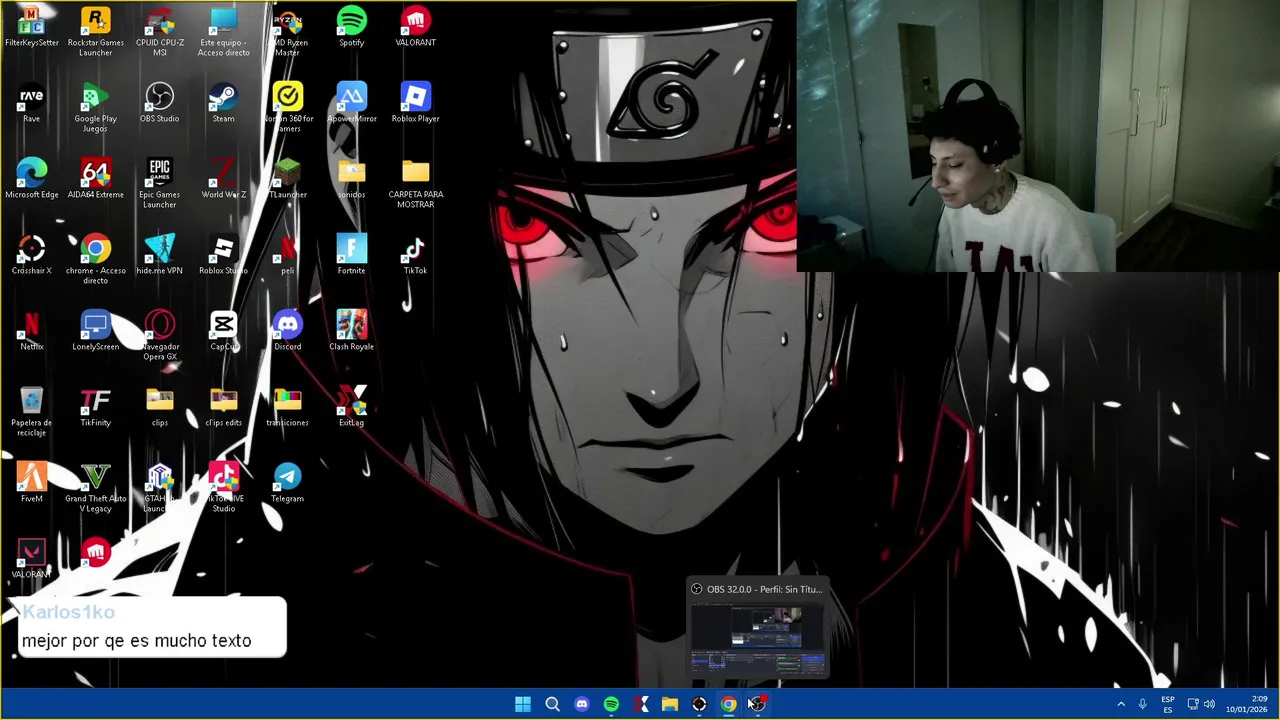
Task: Open the FilterKeysSetter desktop shortcut
Action: (x=32, y=27)
